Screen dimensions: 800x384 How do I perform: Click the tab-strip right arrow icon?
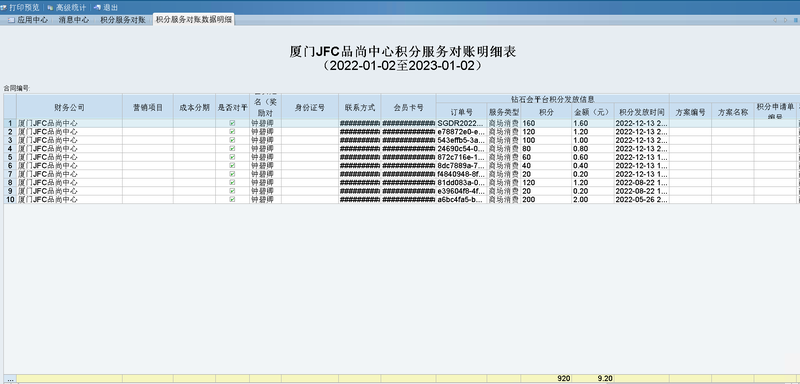click(x=785, y=20)
